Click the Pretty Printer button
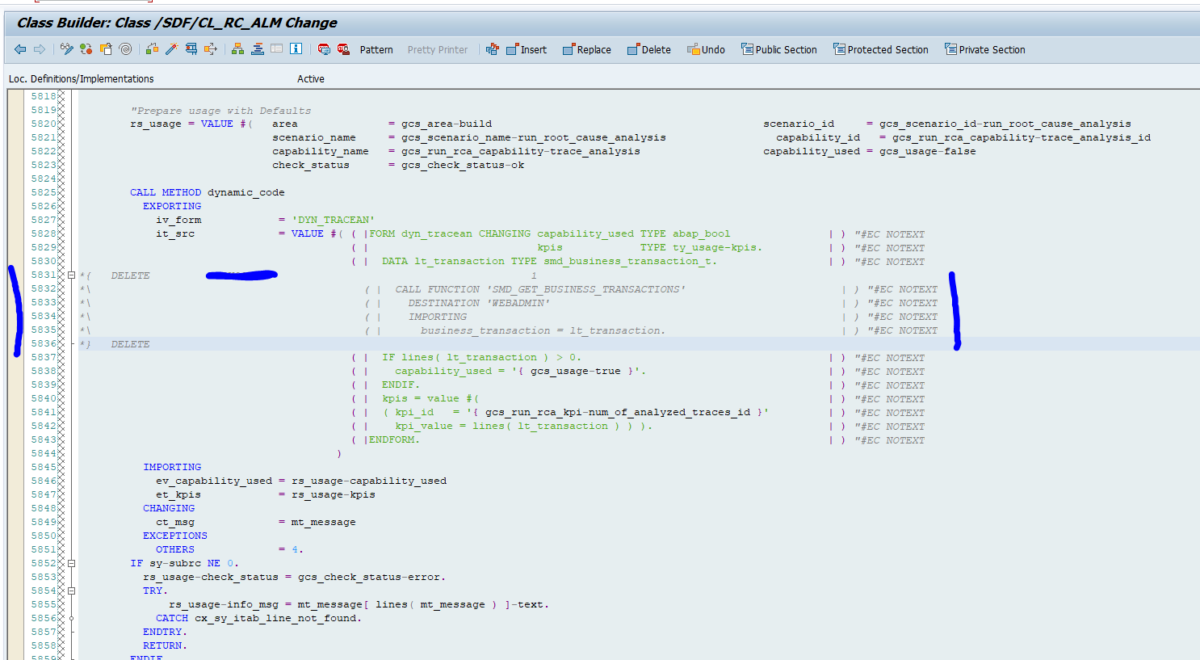The image size is (1200, 660). [x=437, y=50]
